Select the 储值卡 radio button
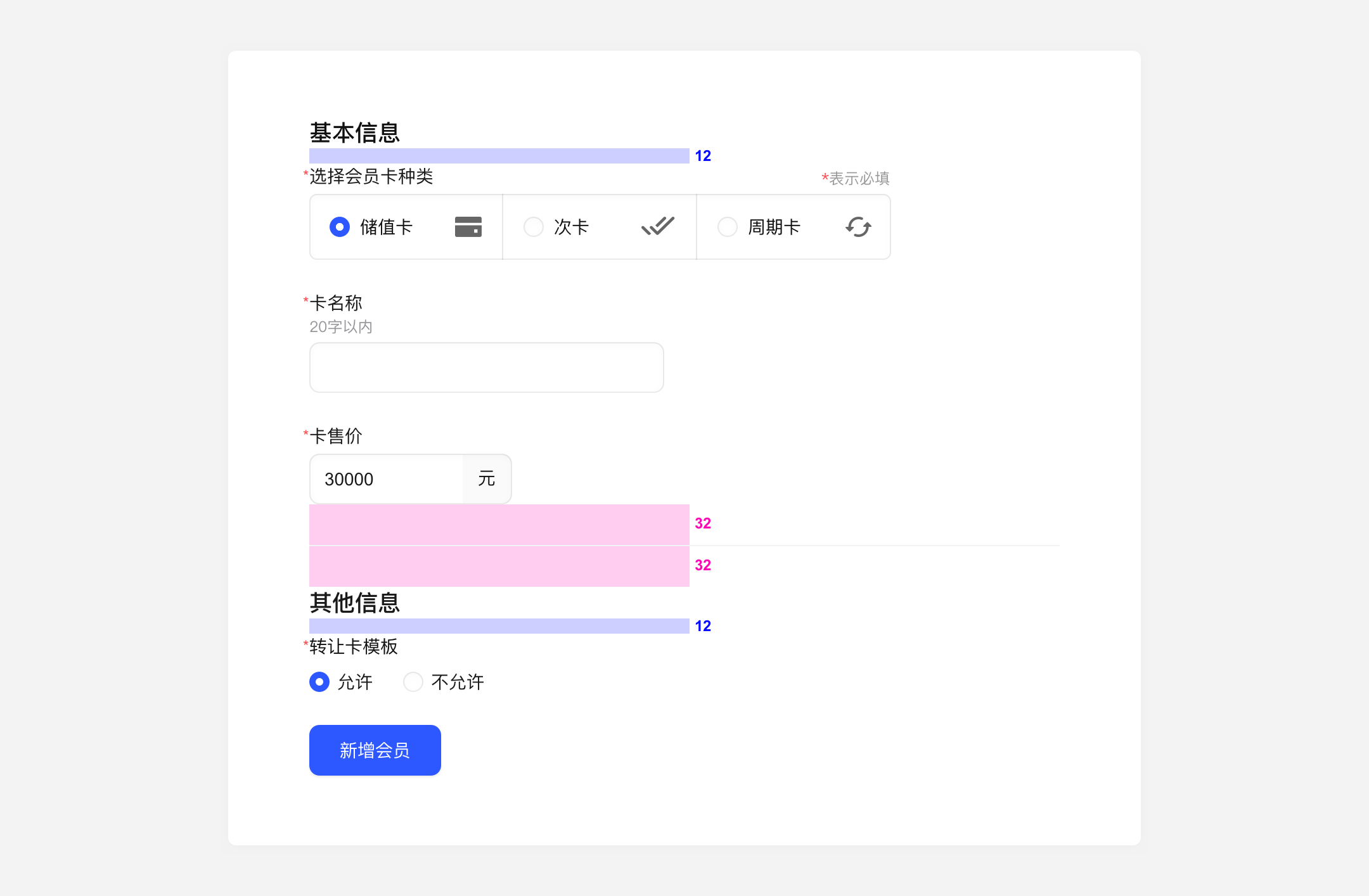The width and height of the screenshot is (1369, 896). click(340, 227)
